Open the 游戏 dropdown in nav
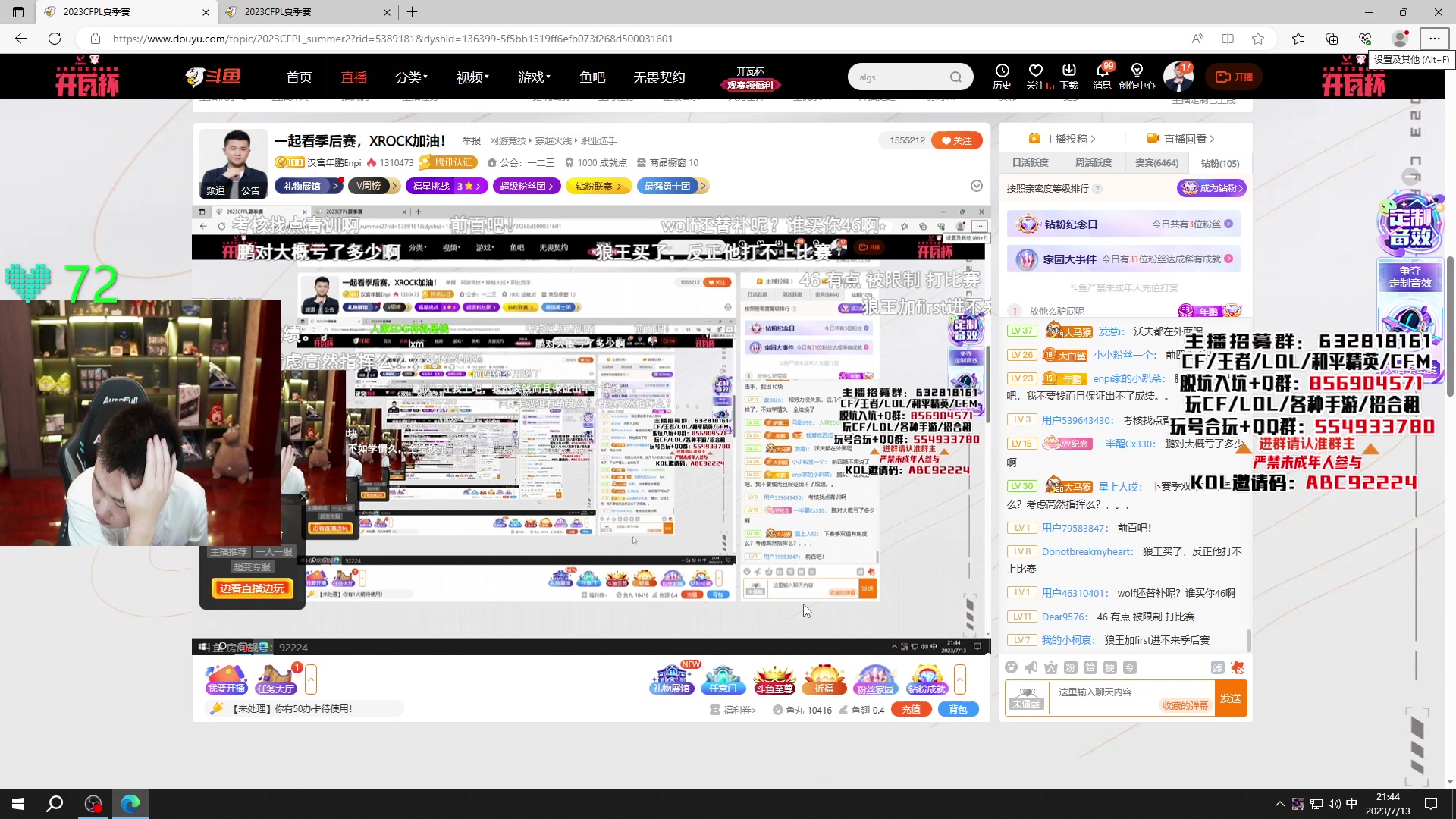This screenshot has height=819, width=1456. [x=534, y=77]
